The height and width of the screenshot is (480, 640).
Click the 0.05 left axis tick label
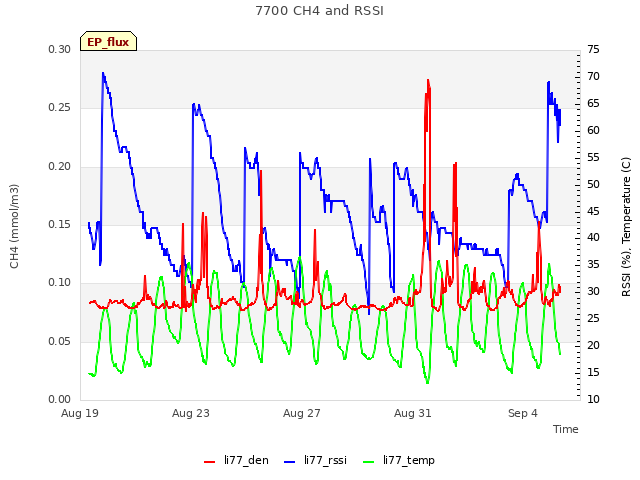point(60,341)
